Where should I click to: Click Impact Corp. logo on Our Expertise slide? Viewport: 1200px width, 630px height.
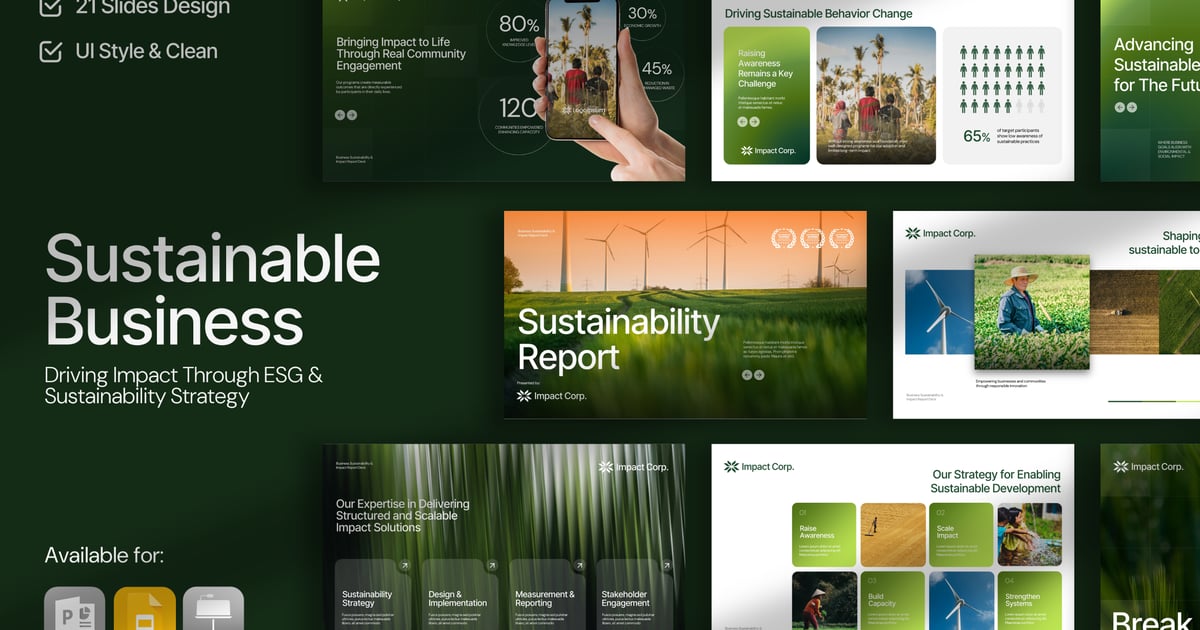[x=634, y=467]
